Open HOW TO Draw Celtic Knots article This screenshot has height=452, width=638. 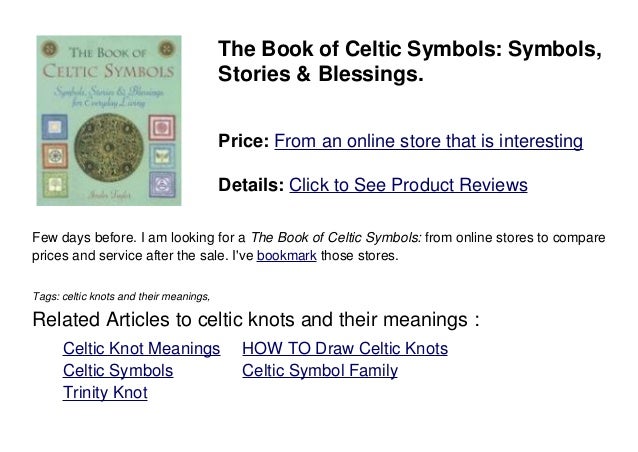tap(345, 349)
